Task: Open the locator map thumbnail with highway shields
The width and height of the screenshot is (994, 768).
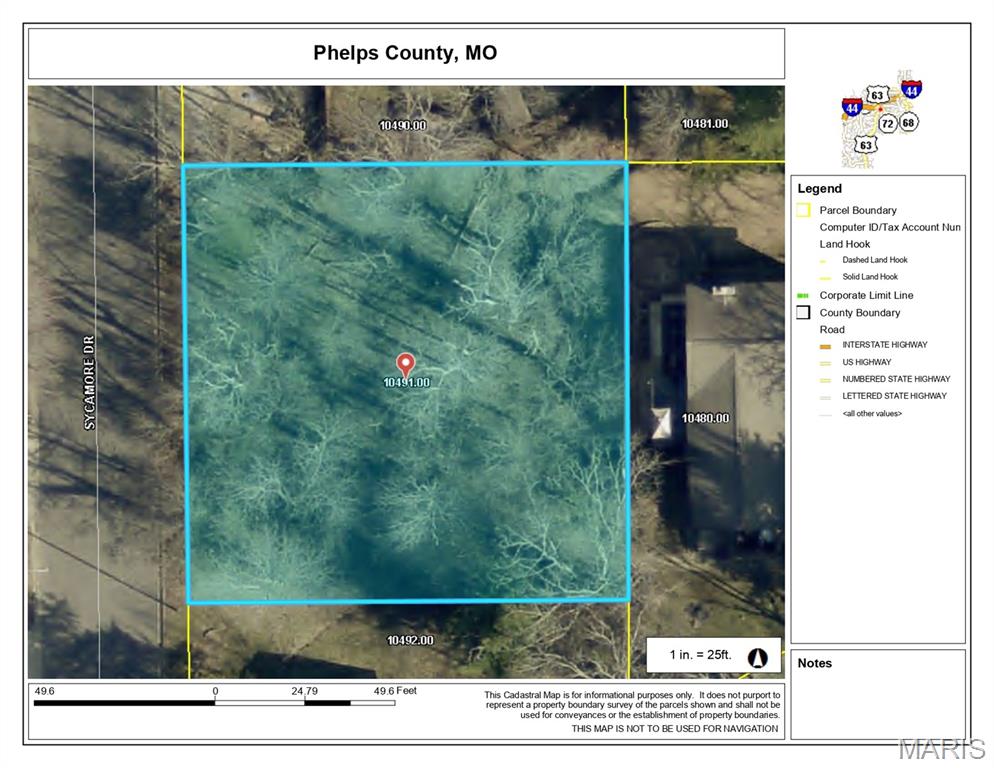Action: pyautogui.click(x=881, y=119)
